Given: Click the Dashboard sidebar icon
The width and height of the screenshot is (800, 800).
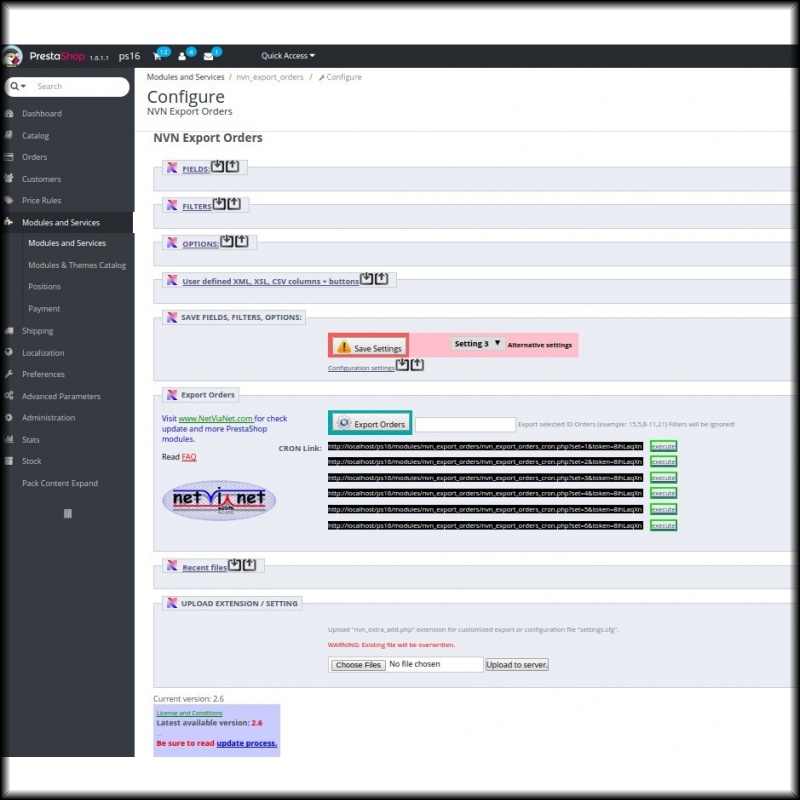Looking at the screenshot, I should [9, 113].
